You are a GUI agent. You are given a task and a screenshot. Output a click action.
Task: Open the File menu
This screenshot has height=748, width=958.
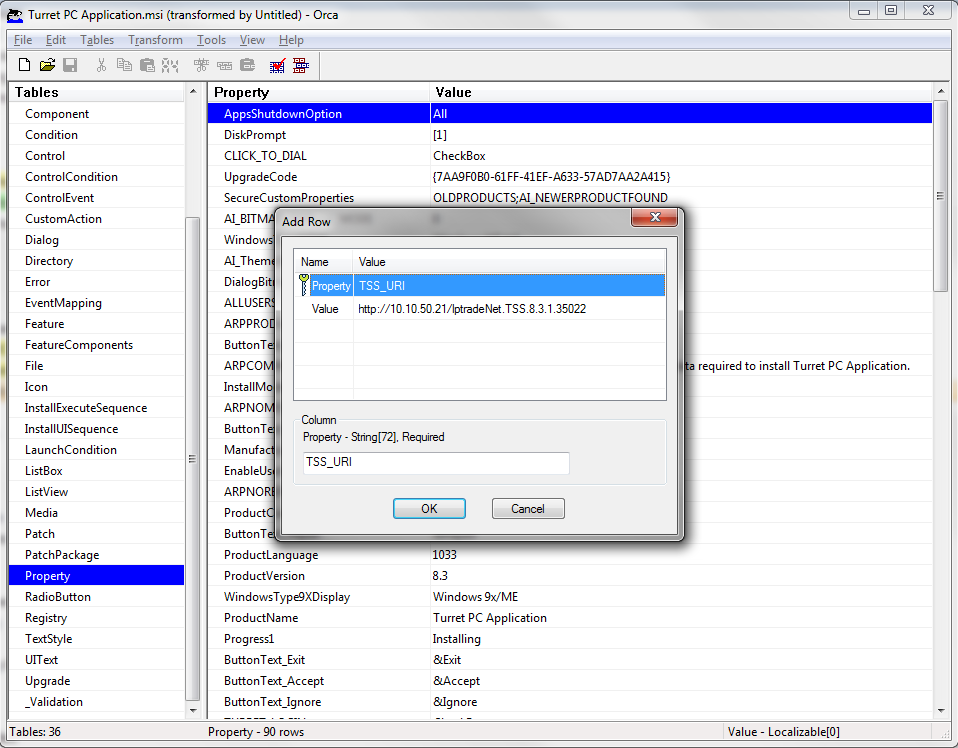pos(23,40)
